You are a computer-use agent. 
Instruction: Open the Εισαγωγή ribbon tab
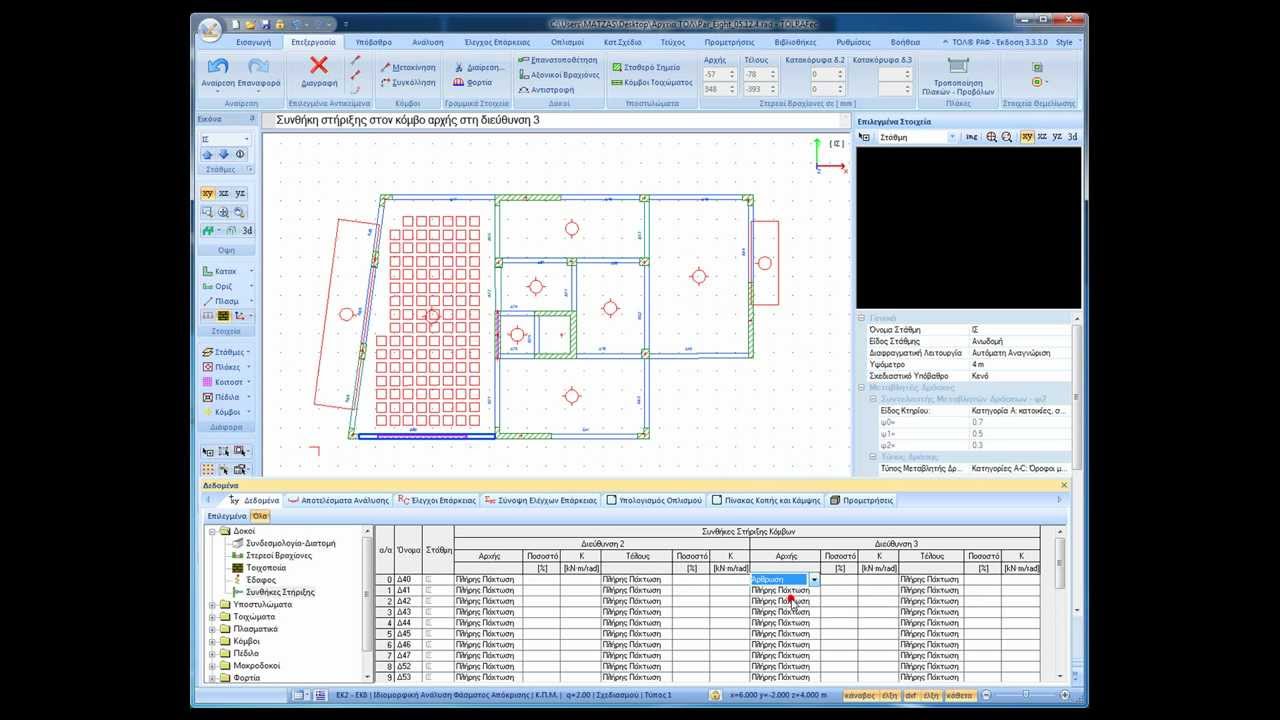tap(253, 42)
